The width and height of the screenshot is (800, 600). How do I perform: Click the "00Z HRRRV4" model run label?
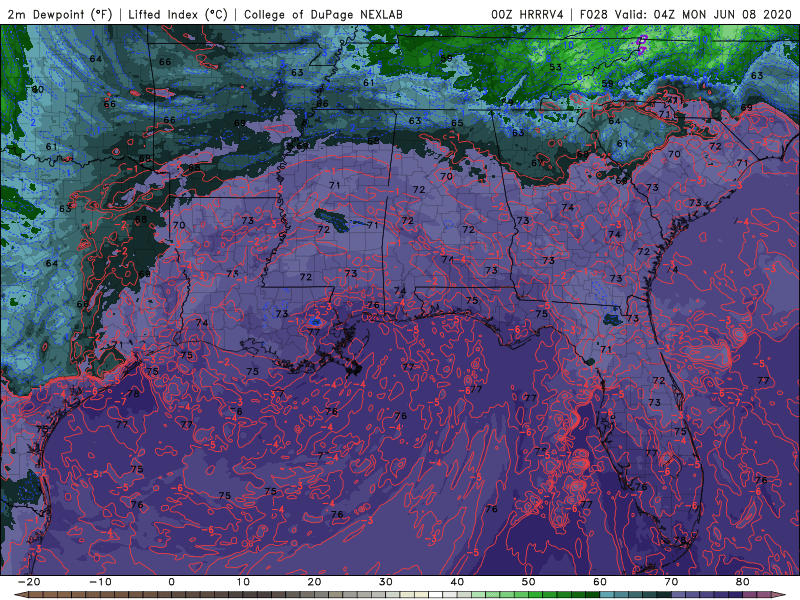pyautogui.click(x=527, y=14)
